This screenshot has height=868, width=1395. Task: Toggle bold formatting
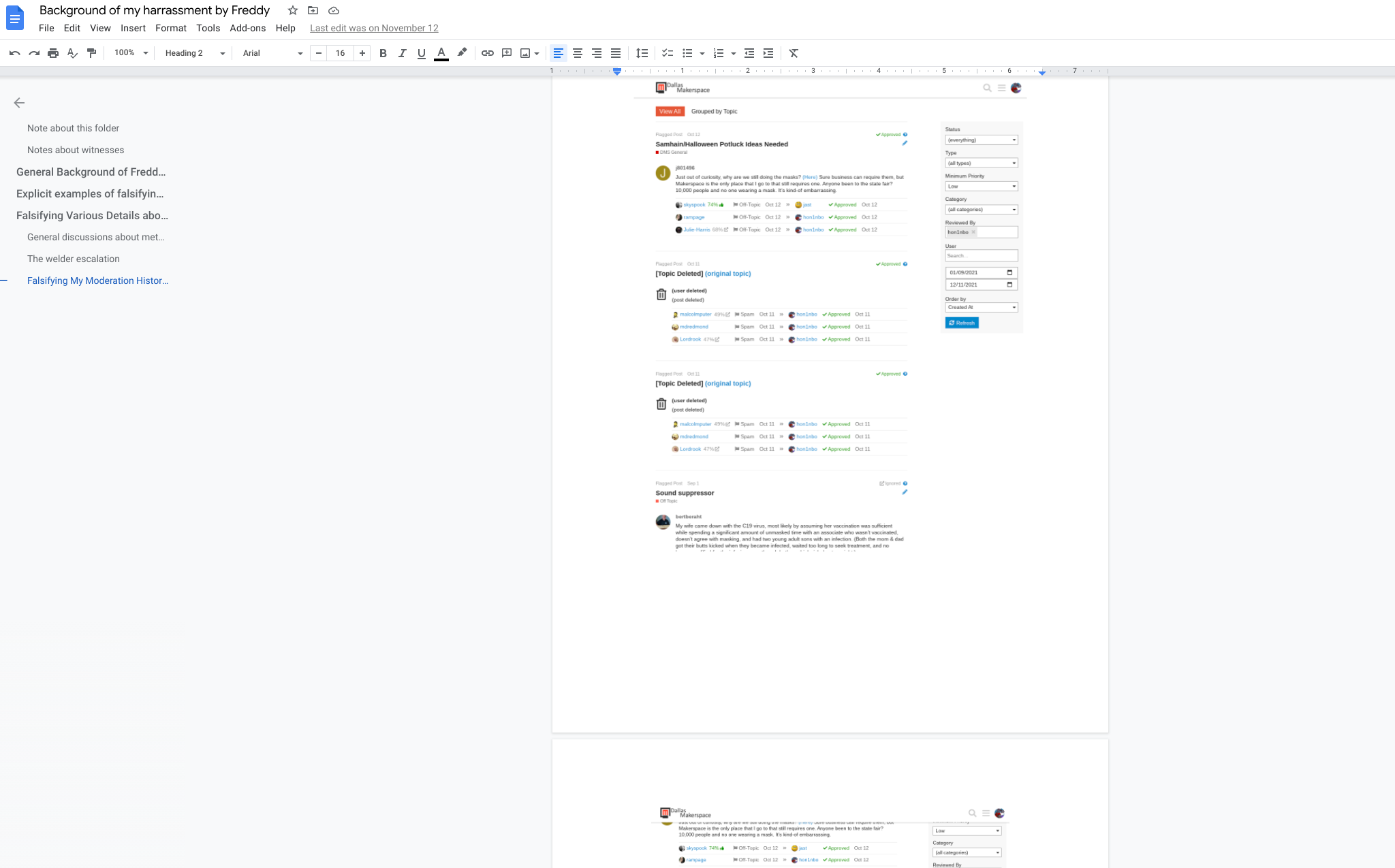(x=383, y=53)
